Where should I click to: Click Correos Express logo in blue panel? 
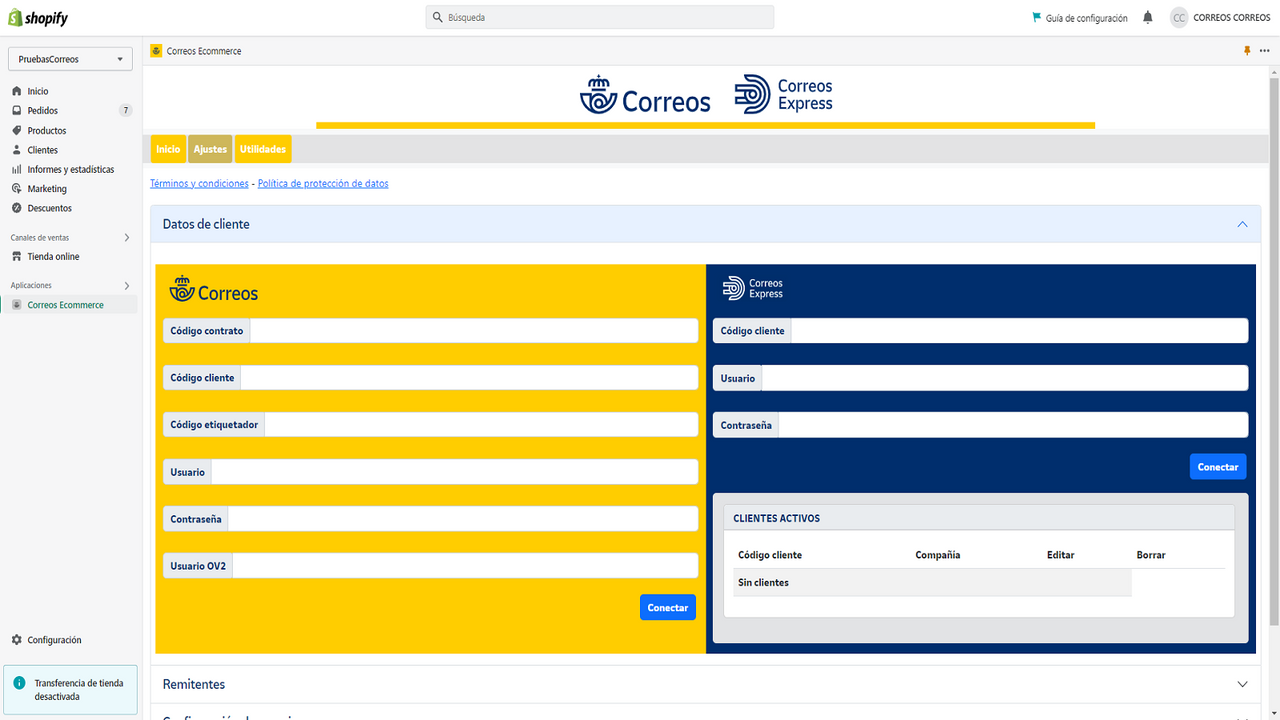tap(753, 288)
